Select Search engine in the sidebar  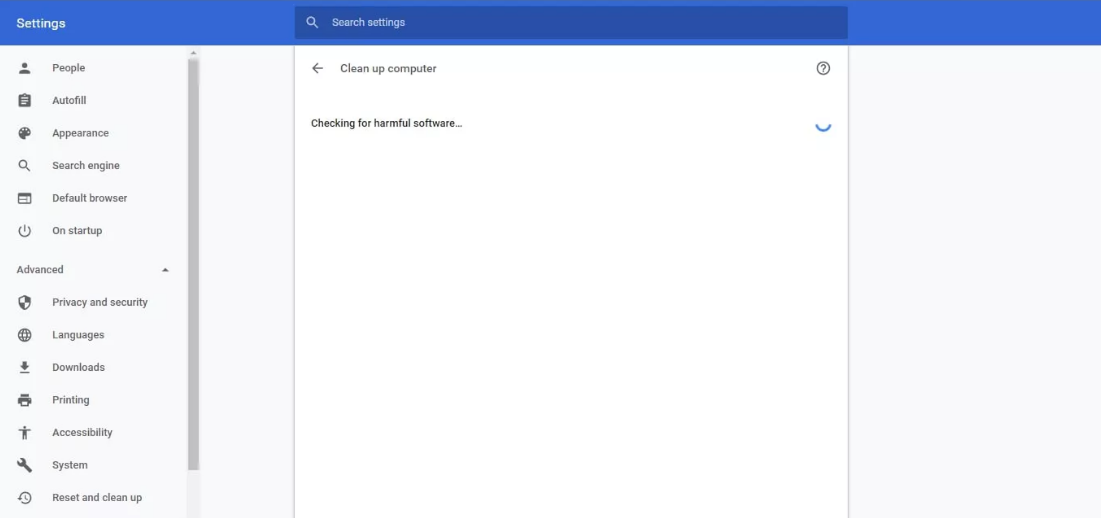[x=86, y=166]
